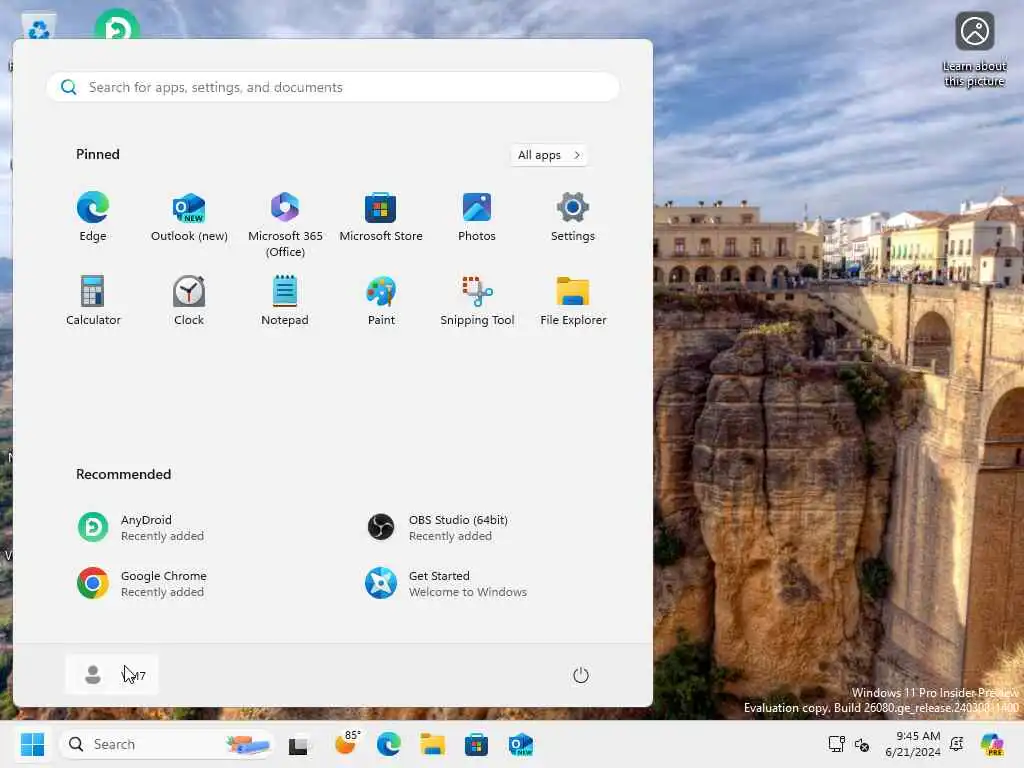Open Task View on the taskbar
The height and width of the screenshot is (768, 1024).
coord(298,744)
